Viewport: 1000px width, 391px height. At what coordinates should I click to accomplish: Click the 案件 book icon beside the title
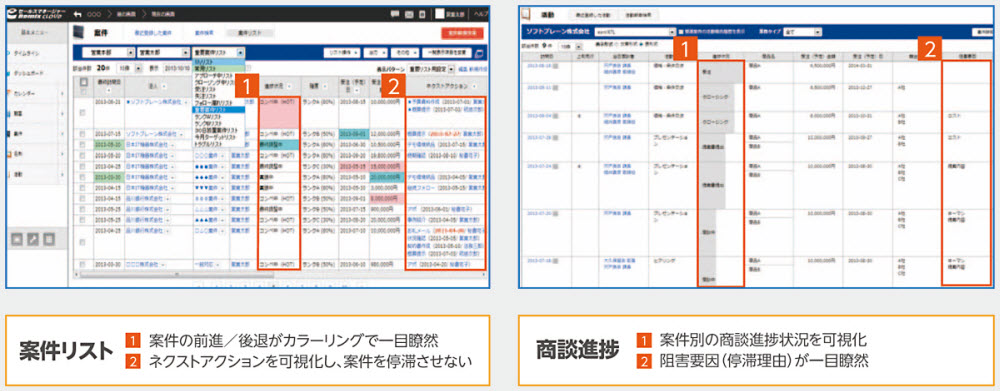coord(79,32)
